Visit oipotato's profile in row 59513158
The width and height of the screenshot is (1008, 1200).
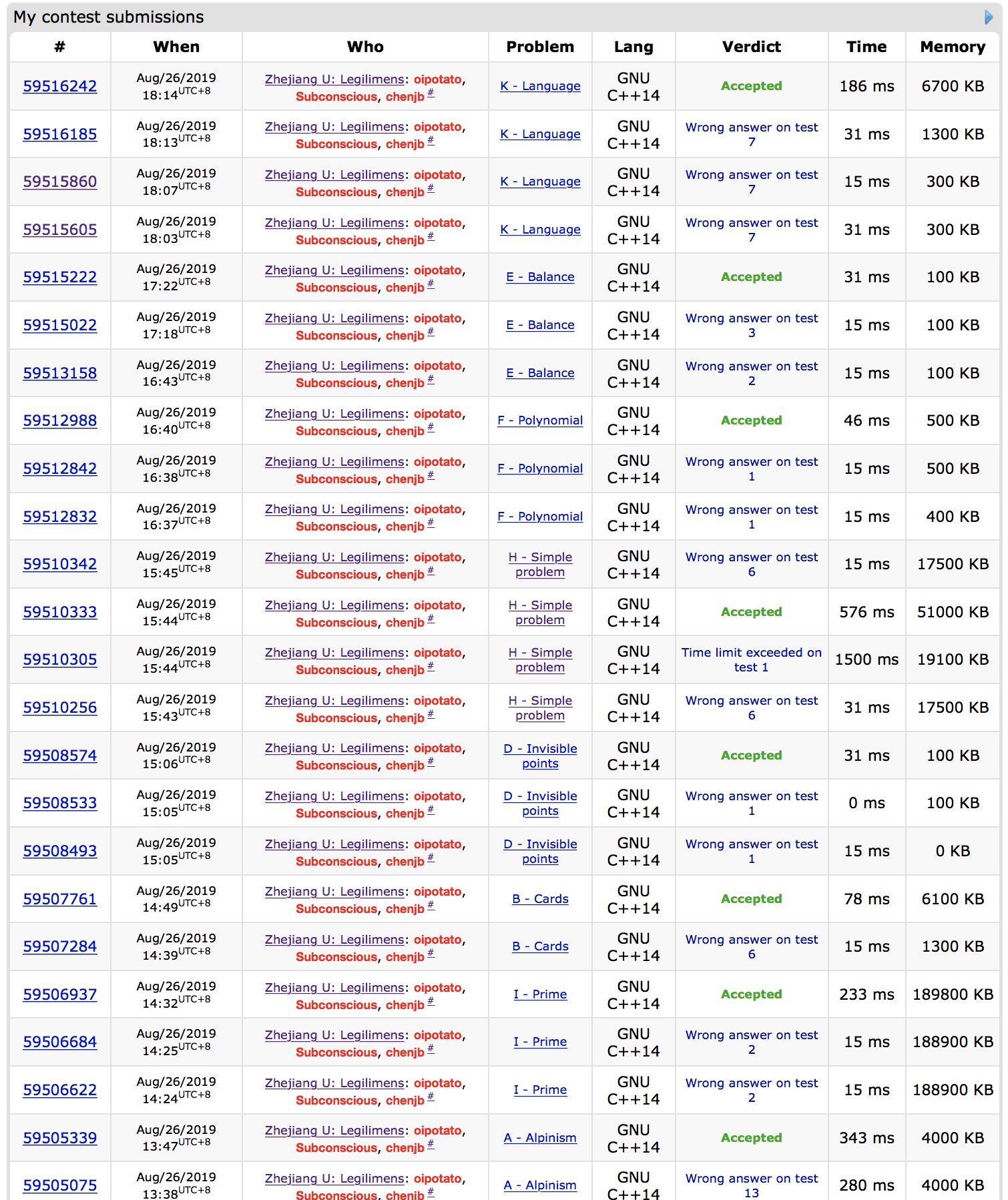[437, 366]
